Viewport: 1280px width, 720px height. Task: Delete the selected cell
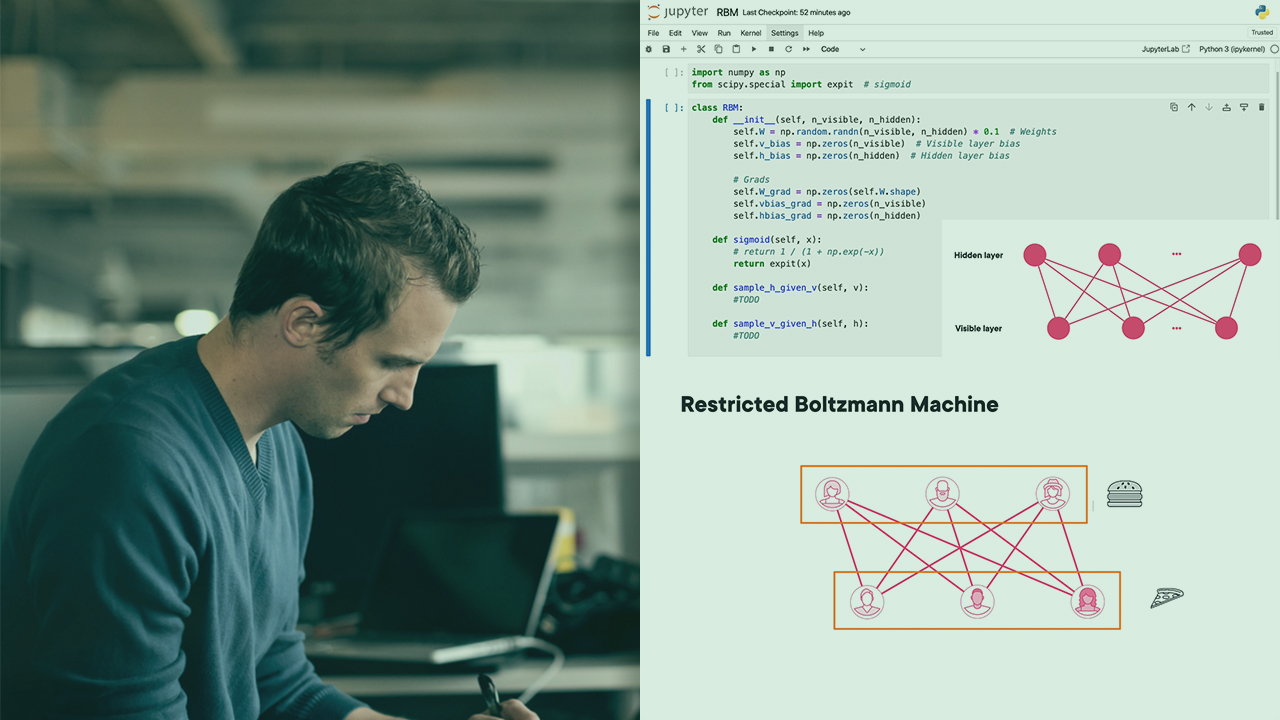click(1261, 107)
